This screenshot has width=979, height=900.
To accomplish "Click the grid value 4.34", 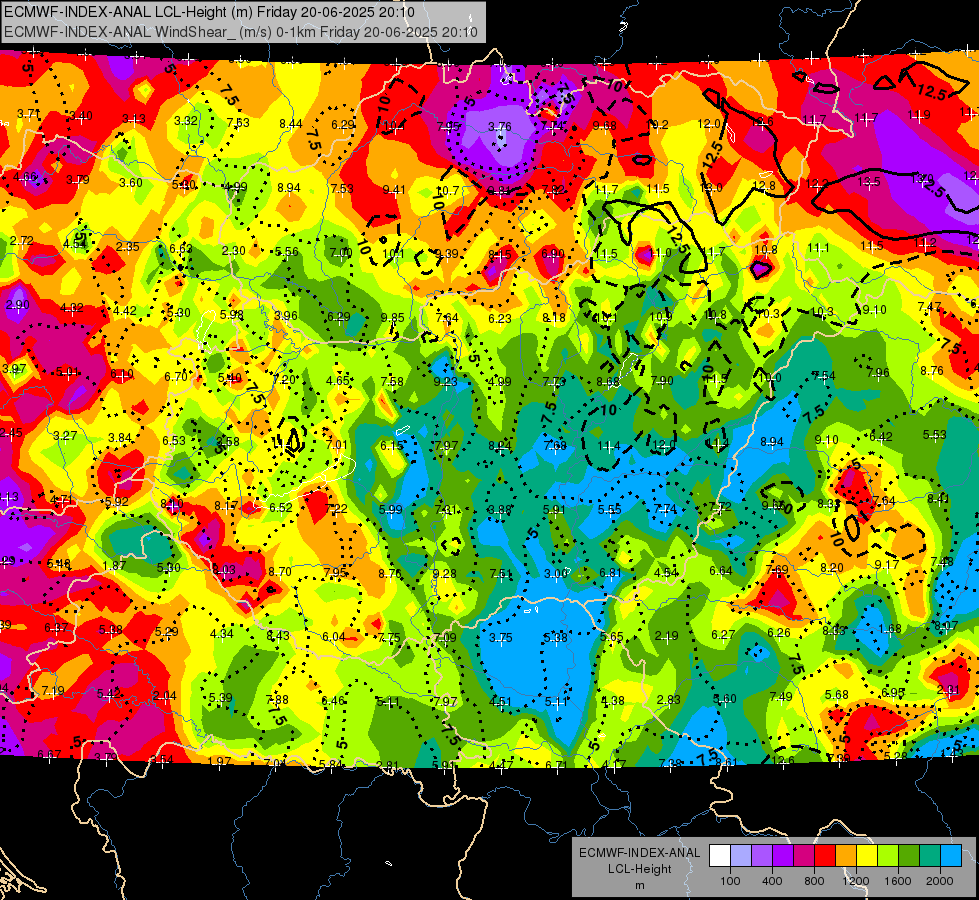I will coord(222,633).
